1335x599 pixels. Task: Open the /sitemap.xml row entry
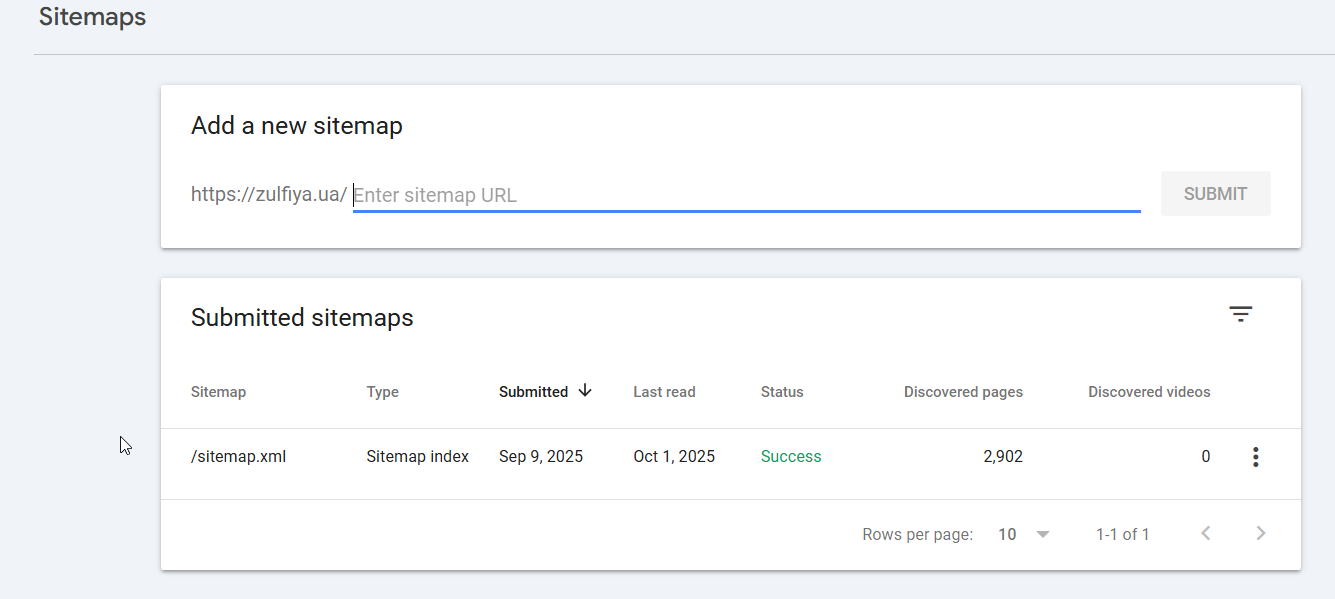pyautogui.click(x=238, y=457)
